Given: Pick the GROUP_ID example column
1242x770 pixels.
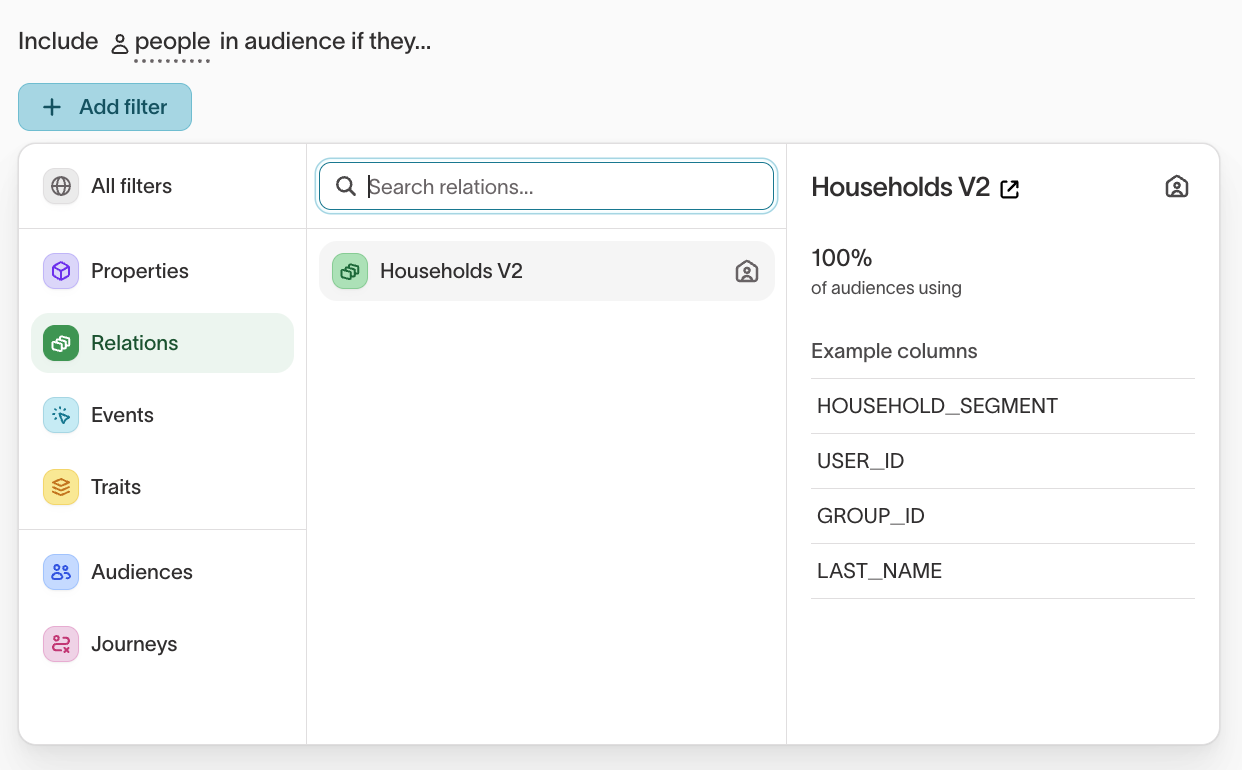Looking at the screenshot, I should click(870, 516).
